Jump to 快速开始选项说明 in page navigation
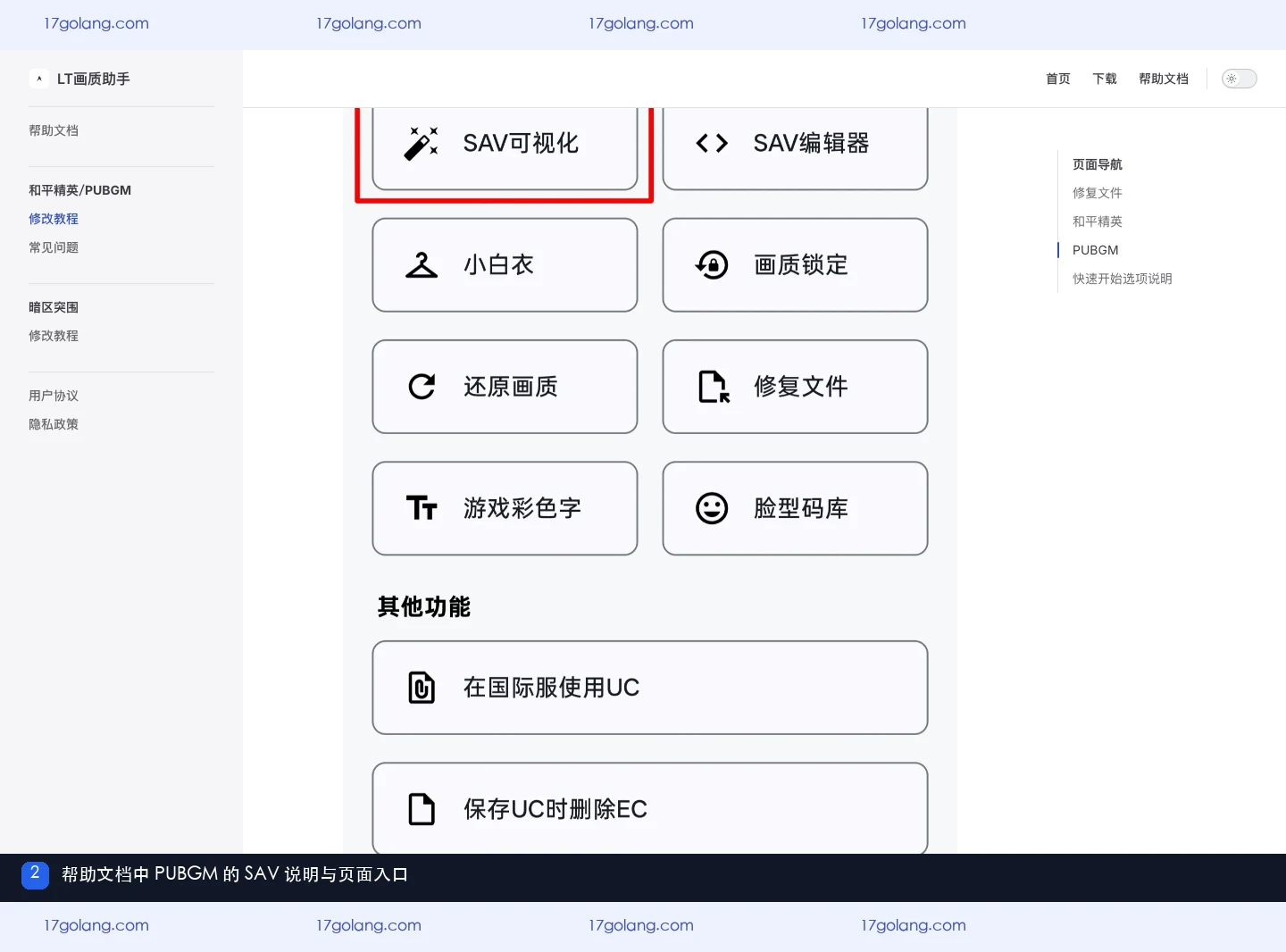The image size is (1286, 952). (1123, 279)
